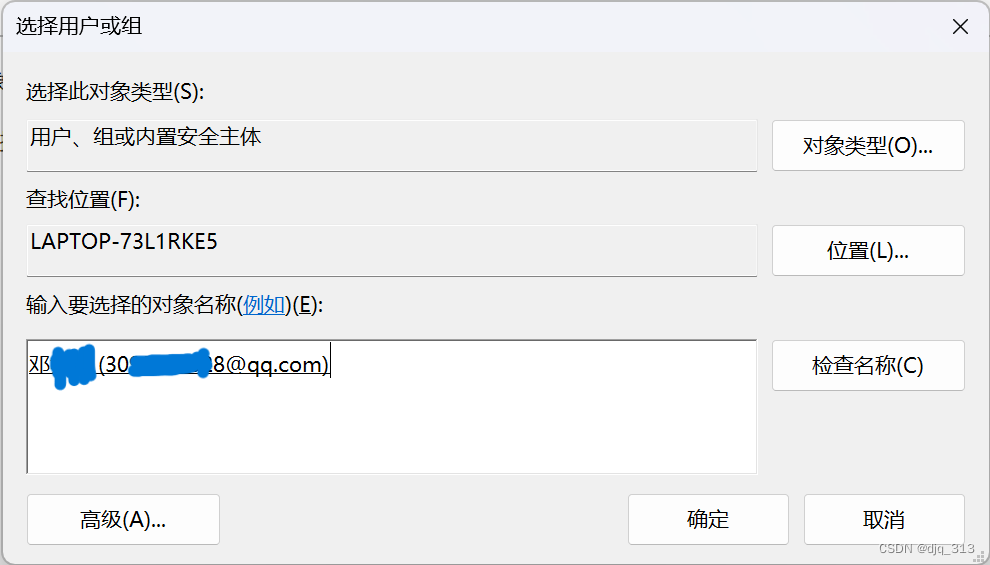Click the blue-scribbled redacted name after 邓

(73, 366)
